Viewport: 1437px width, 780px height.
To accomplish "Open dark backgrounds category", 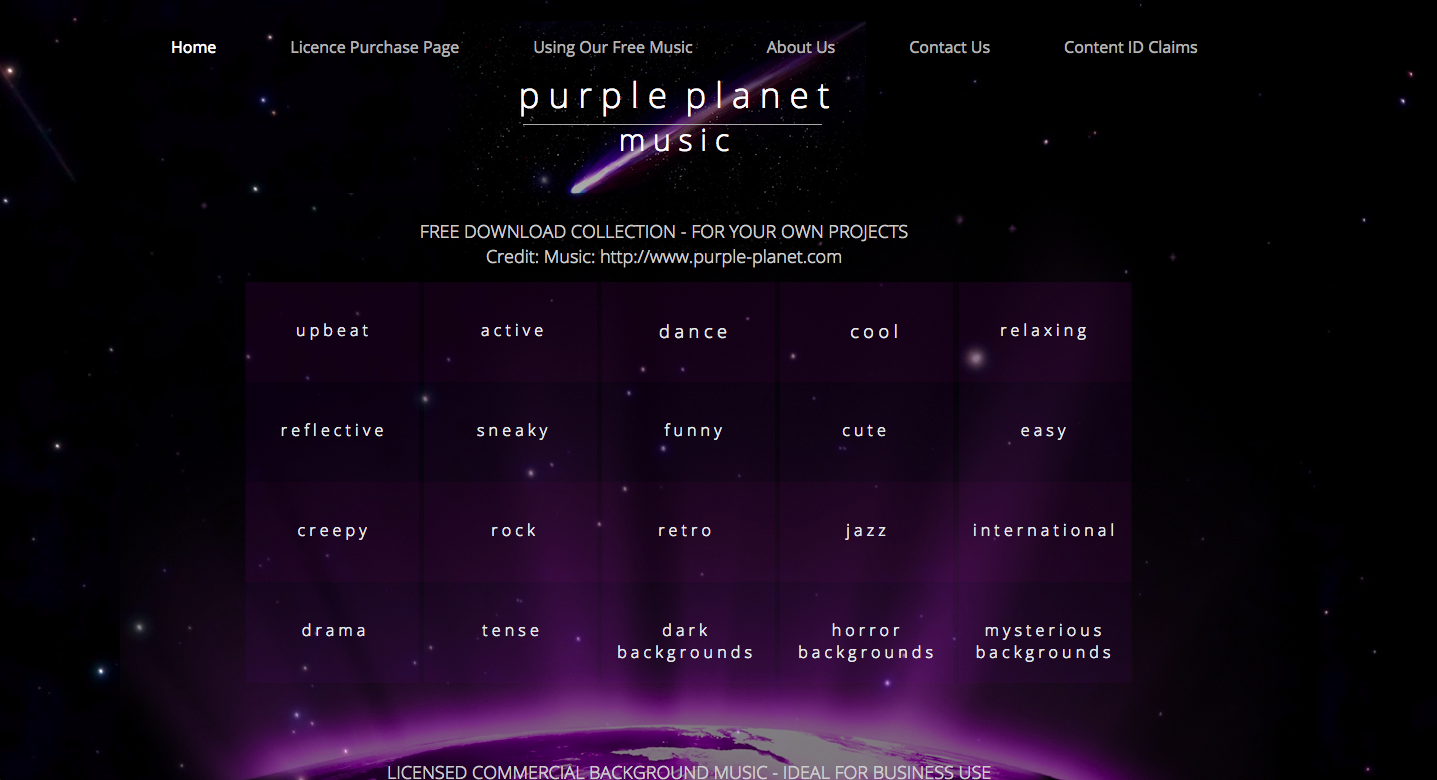I will click(x=685, y=641).
